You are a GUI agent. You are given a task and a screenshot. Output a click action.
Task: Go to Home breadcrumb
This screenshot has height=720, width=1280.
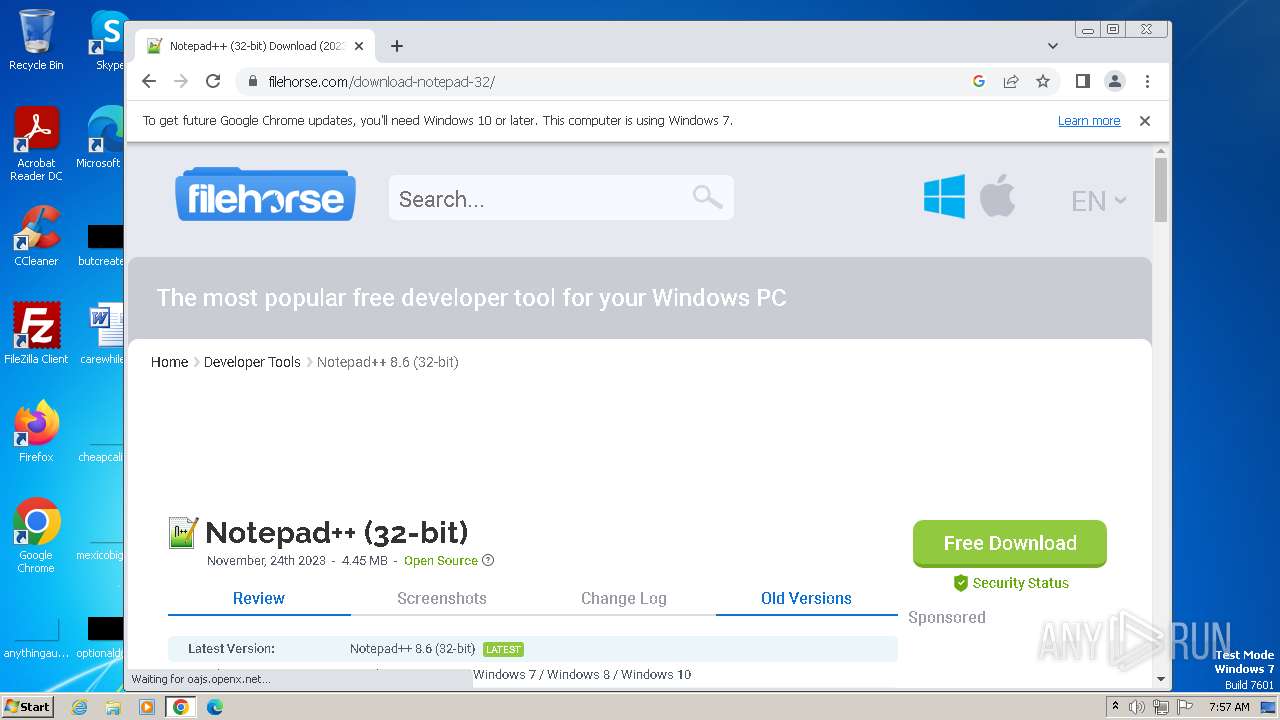(x=169, y=362)
